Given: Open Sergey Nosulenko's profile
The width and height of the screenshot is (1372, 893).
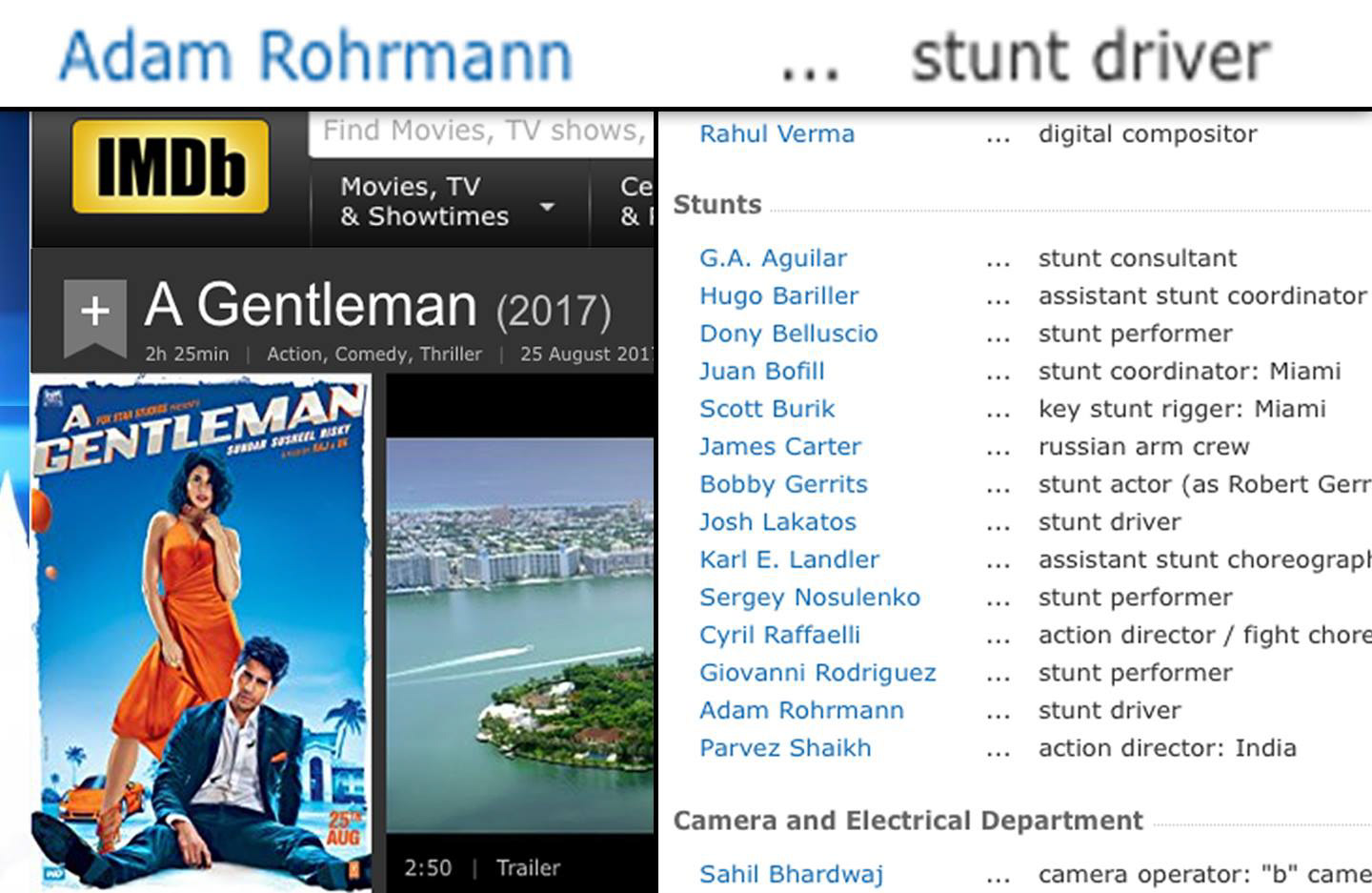Looking at the screenshot, I should point(810,598).
